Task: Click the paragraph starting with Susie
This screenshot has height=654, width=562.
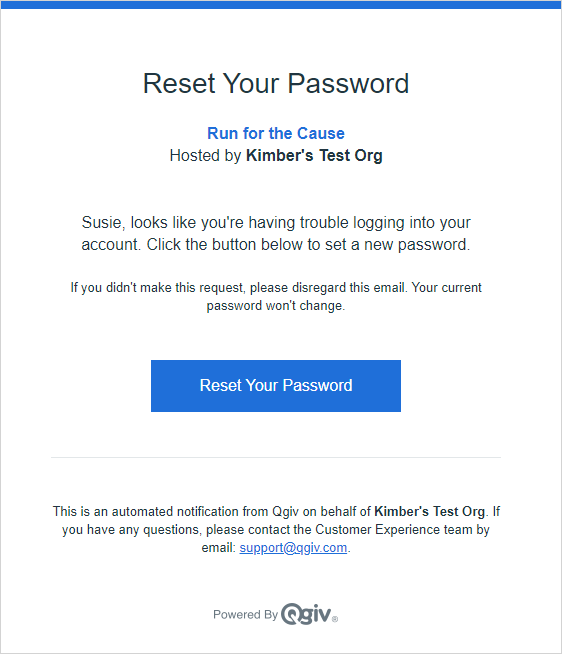Action: coord(276,234)
